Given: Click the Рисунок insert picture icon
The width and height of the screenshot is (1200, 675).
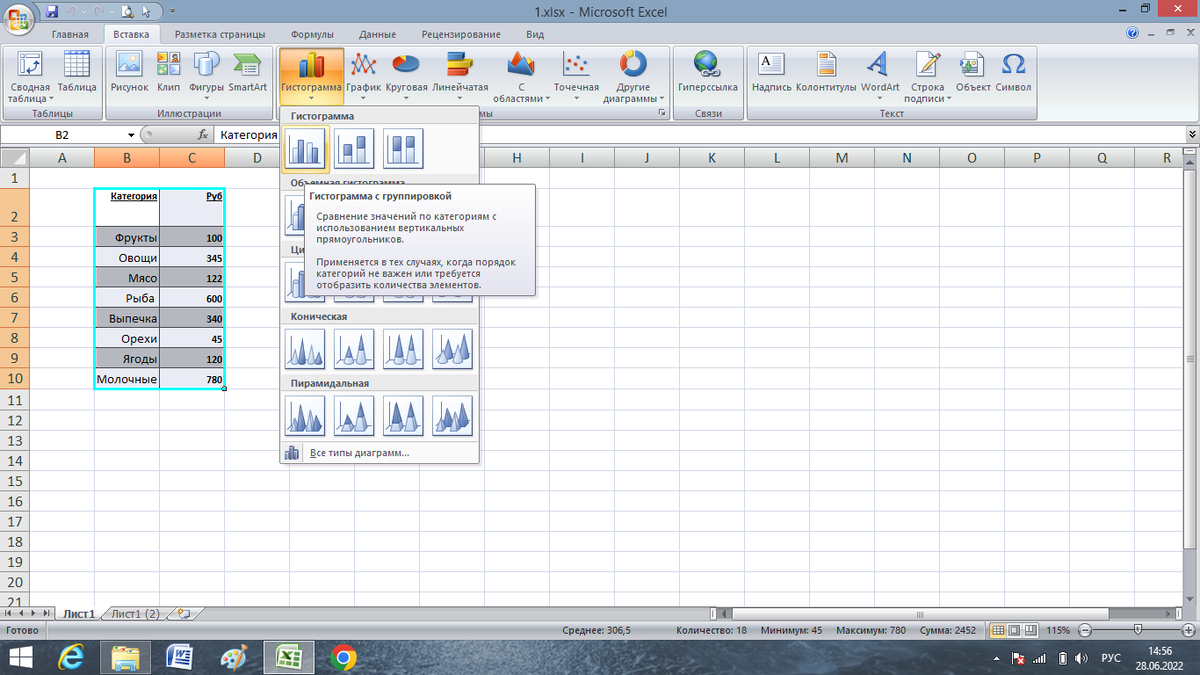Looking at the screenshot, I should coord(129,72).
